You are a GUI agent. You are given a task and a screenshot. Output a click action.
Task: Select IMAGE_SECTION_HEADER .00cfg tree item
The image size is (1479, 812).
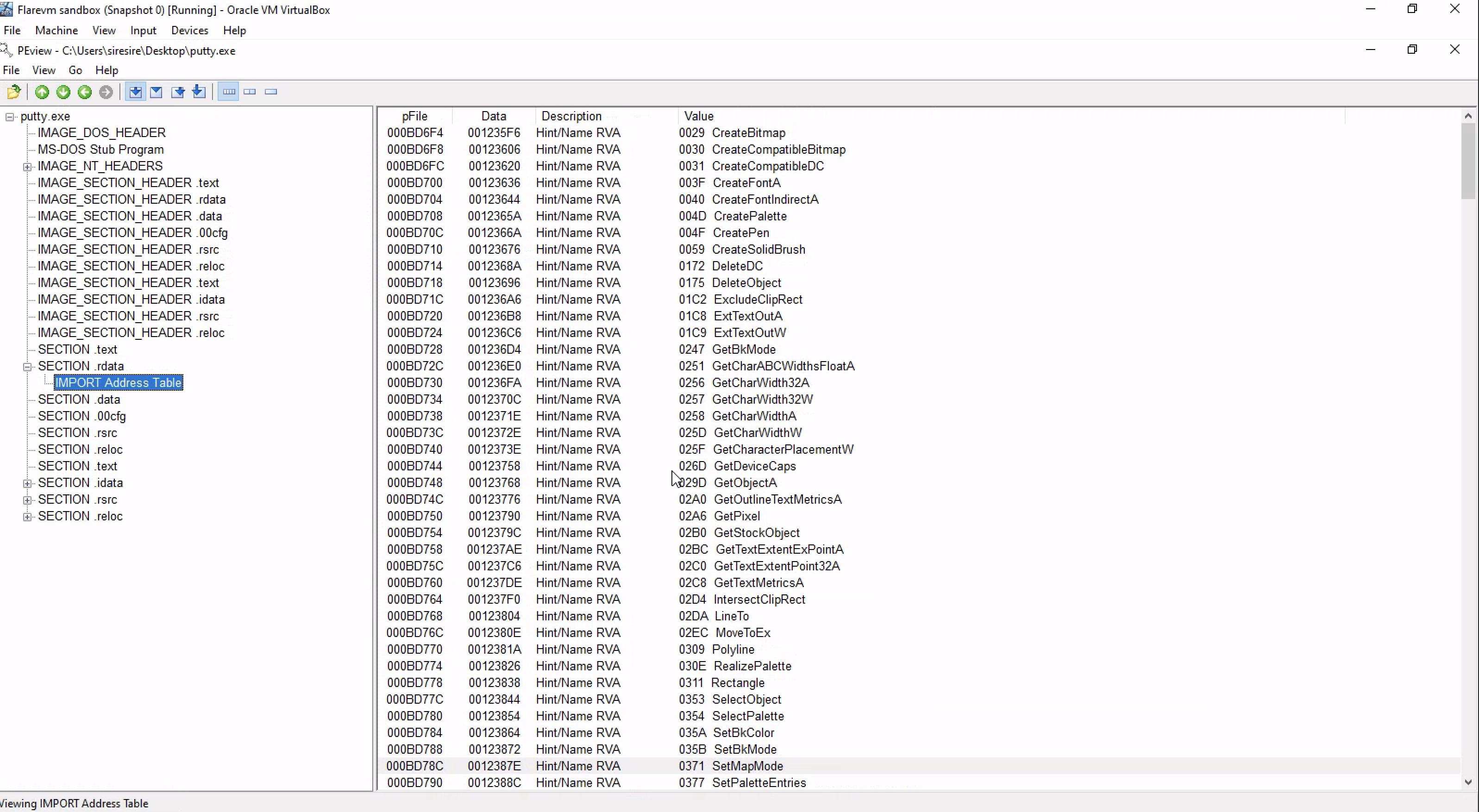coord(132,232)
